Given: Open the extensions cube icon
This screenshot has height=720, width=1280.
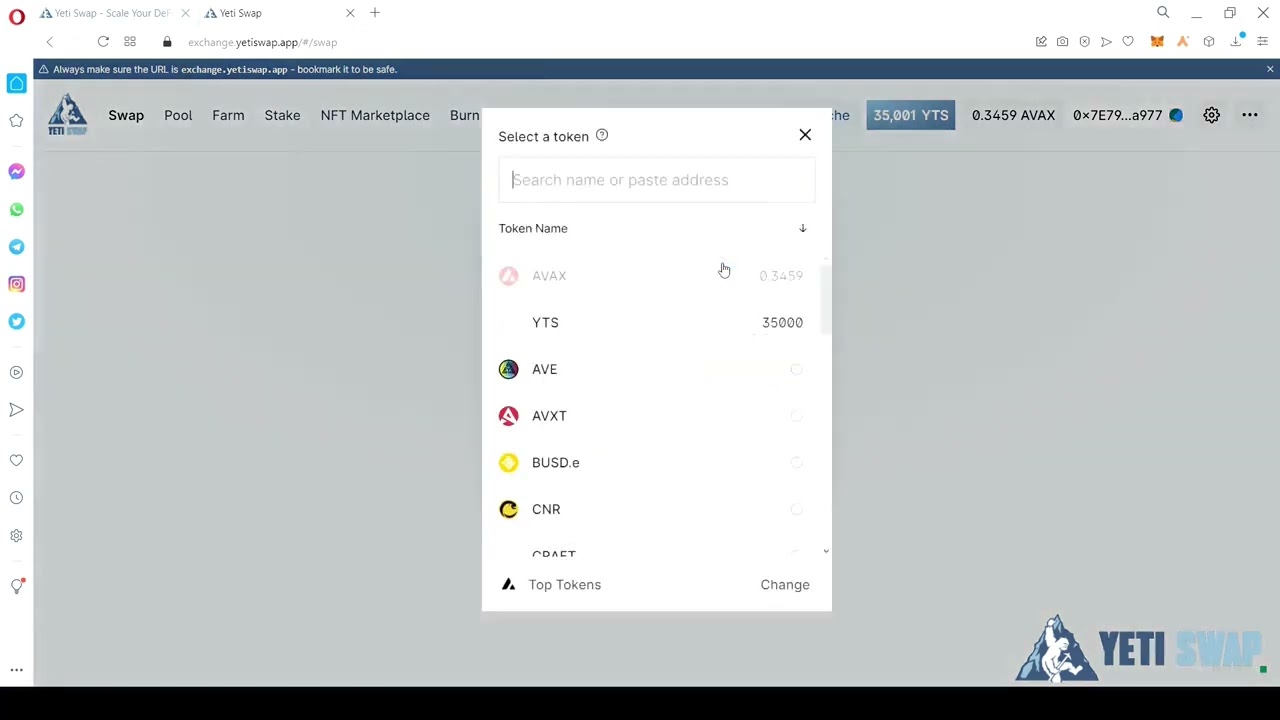Looking at the screenshot, I should pos(1209,42).
